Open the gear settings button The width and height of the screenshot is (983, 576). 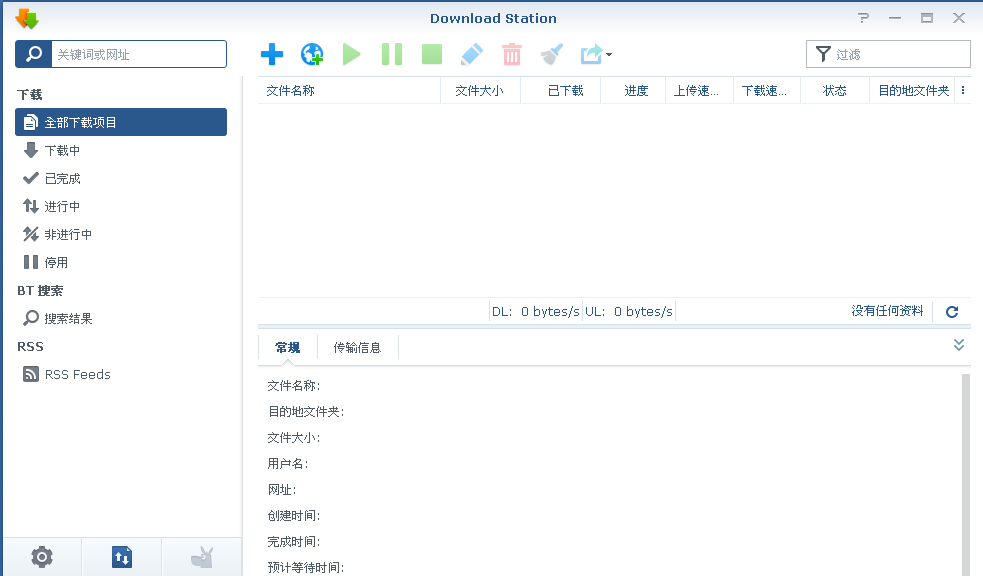point(42,557)
